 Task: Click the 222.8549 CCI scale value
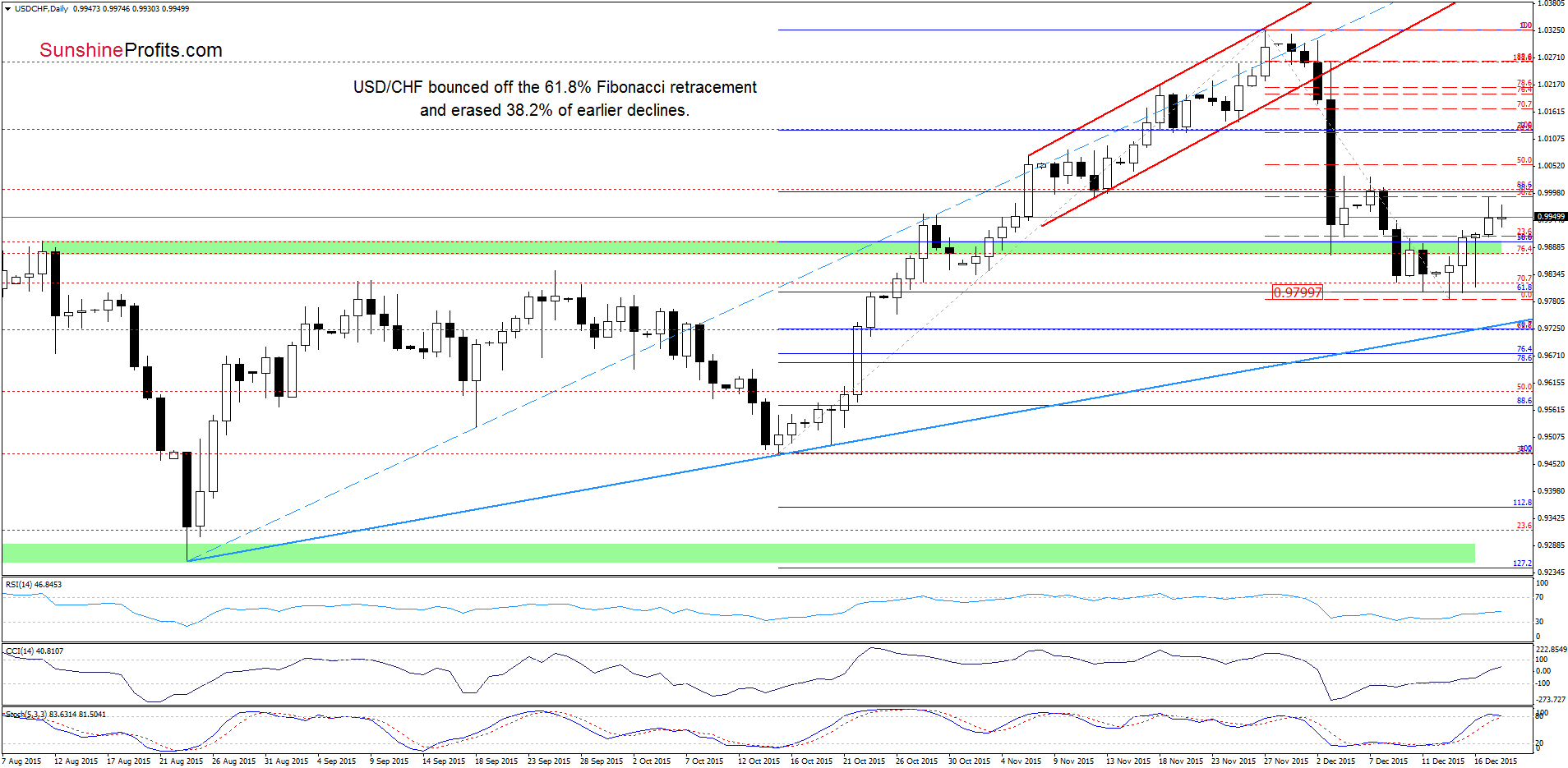point(1552,649)
